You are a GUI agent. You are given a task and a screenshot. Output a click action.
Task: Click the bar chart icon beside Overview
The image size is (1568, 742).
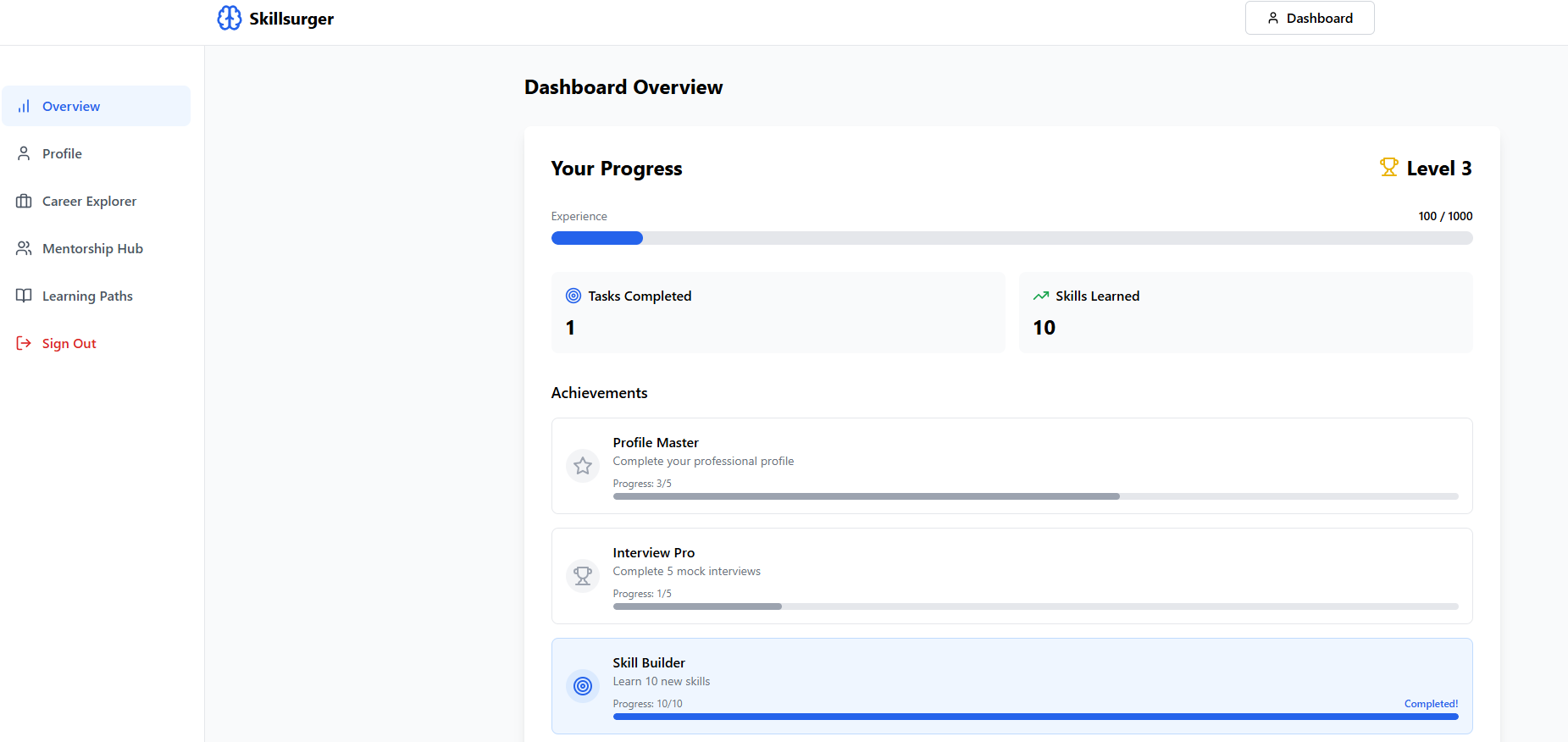pyautogui.click(x=24, y=106)
